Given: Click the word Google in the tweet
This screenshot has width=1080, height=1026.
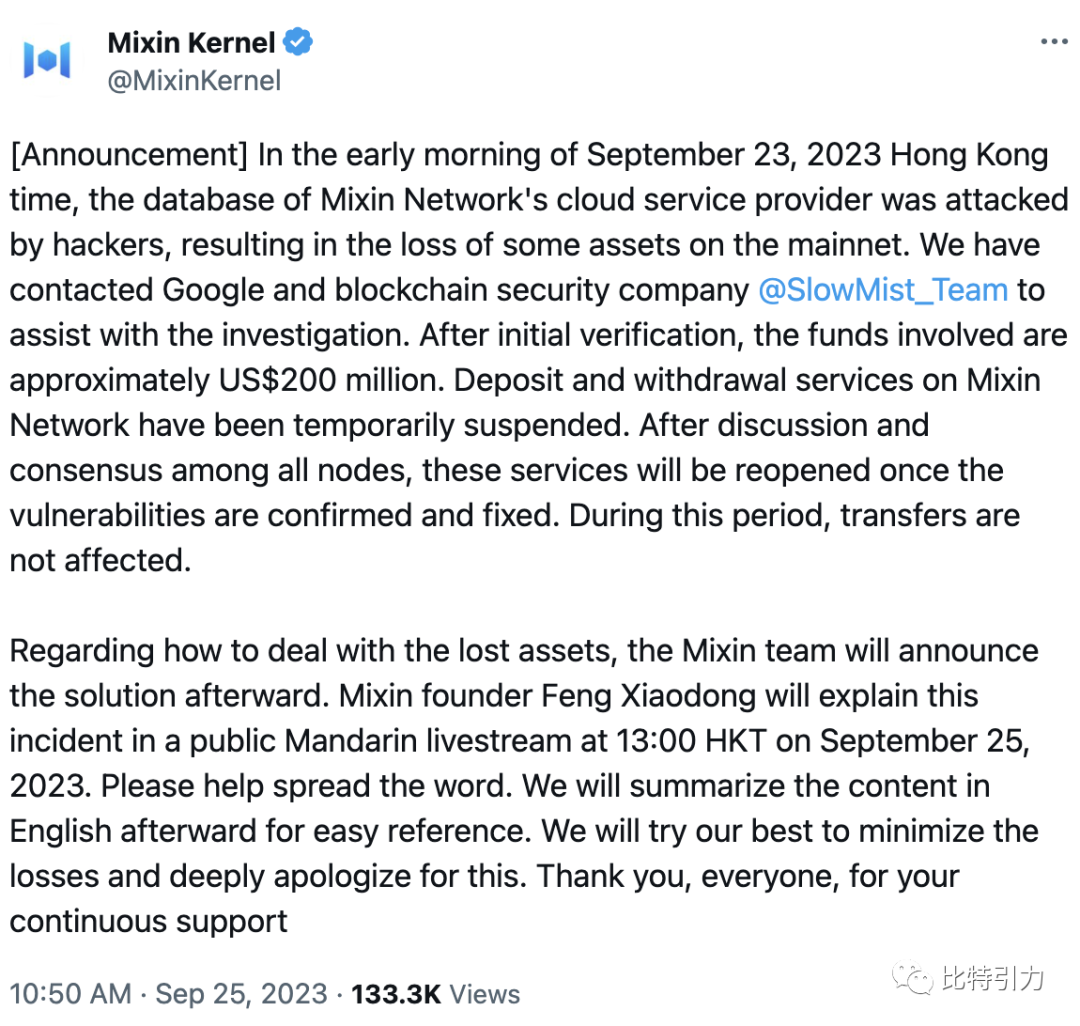Looking at the screenshot, I should click(213, 290).
